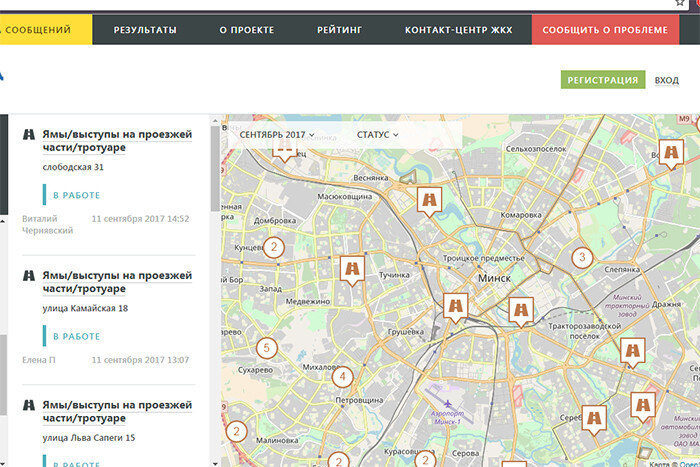Open report title for улица Льва Сапеги 15
700x467 pixels.
pyautogui.click(x=117, y=411)
